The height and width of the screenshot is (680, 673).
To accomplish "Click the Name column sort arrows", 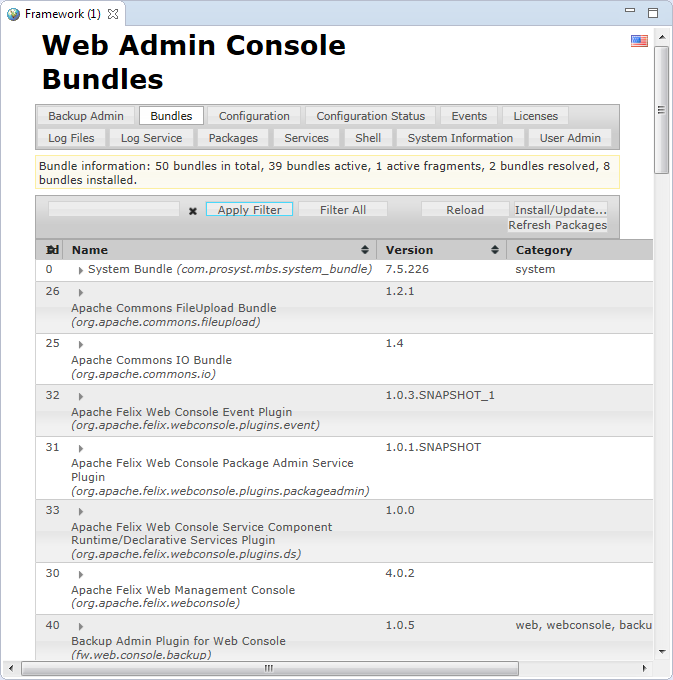I will pos(365,250).
